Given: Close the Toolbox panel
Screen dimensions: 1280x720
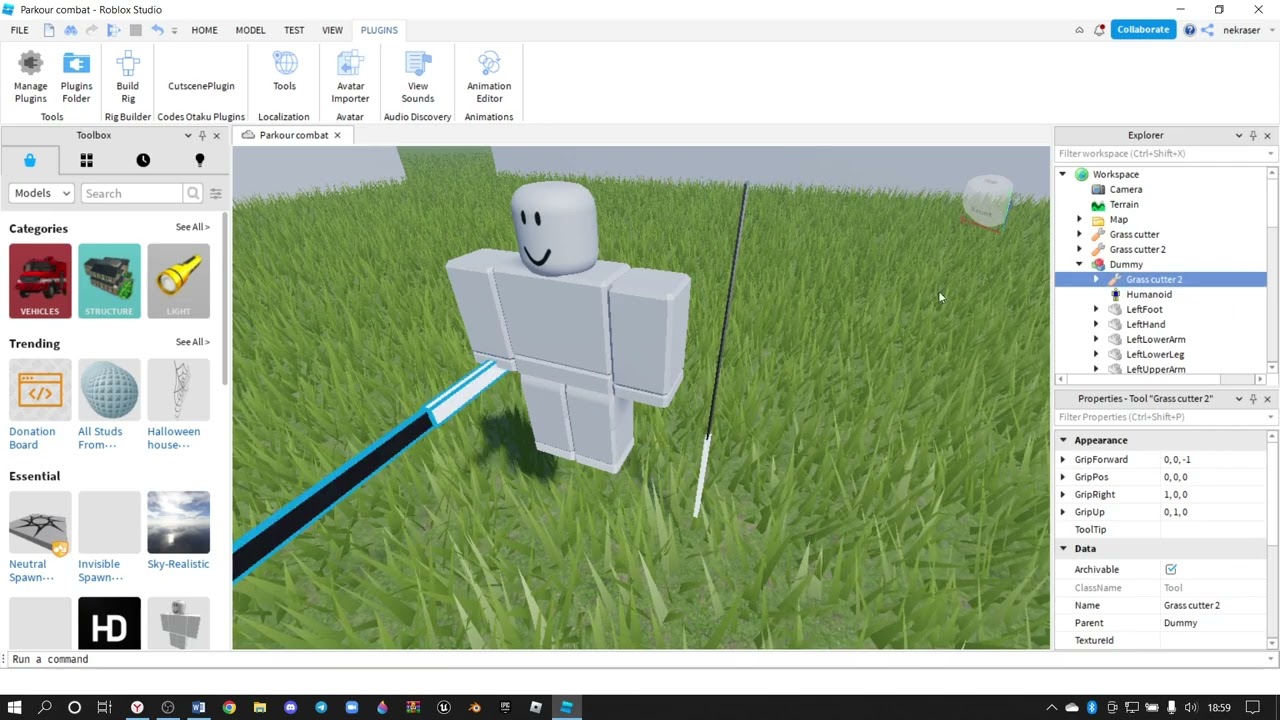Looking at the screenshot, I should pos(216,135).
